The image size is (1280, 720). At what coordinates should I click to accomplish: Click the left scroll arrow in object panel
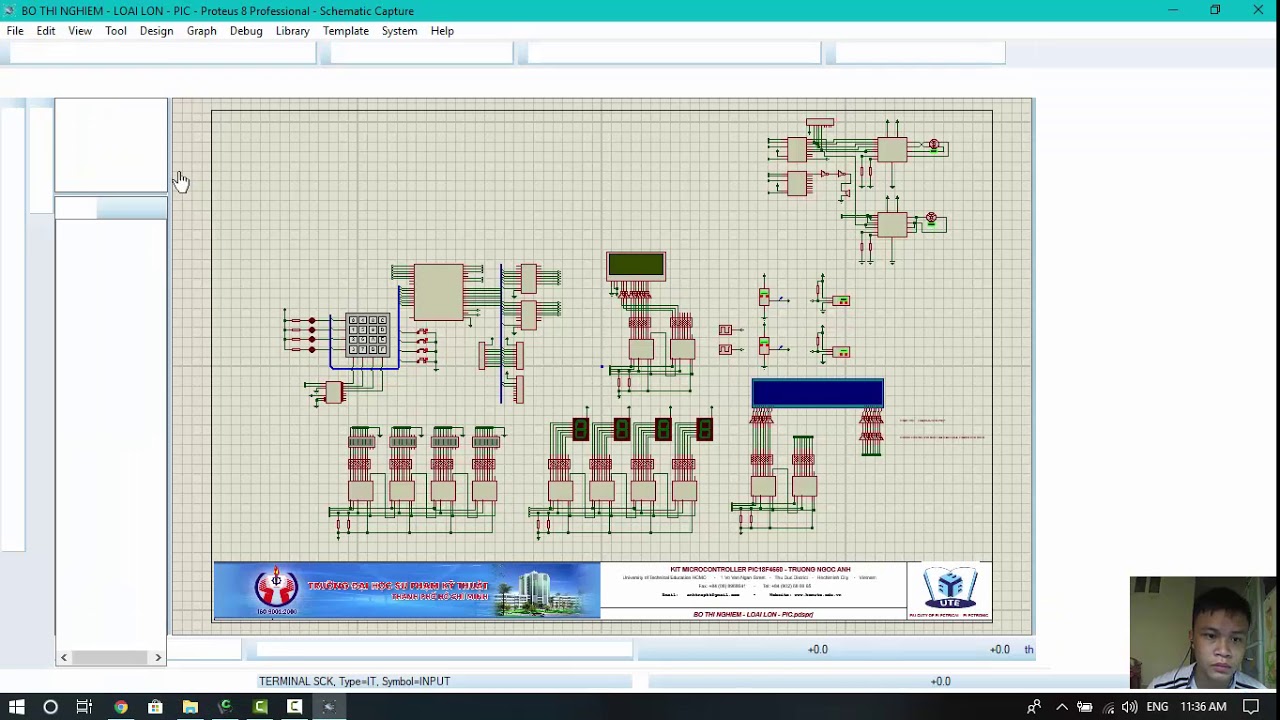coord(64,657)
